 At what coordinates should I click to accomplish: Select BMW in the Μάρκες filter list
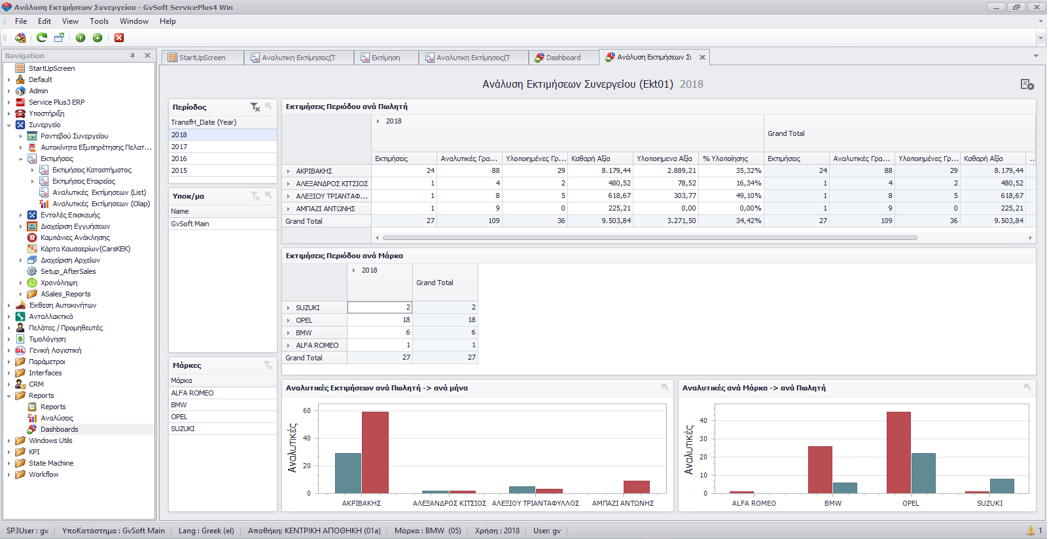[x=179, y=405]
